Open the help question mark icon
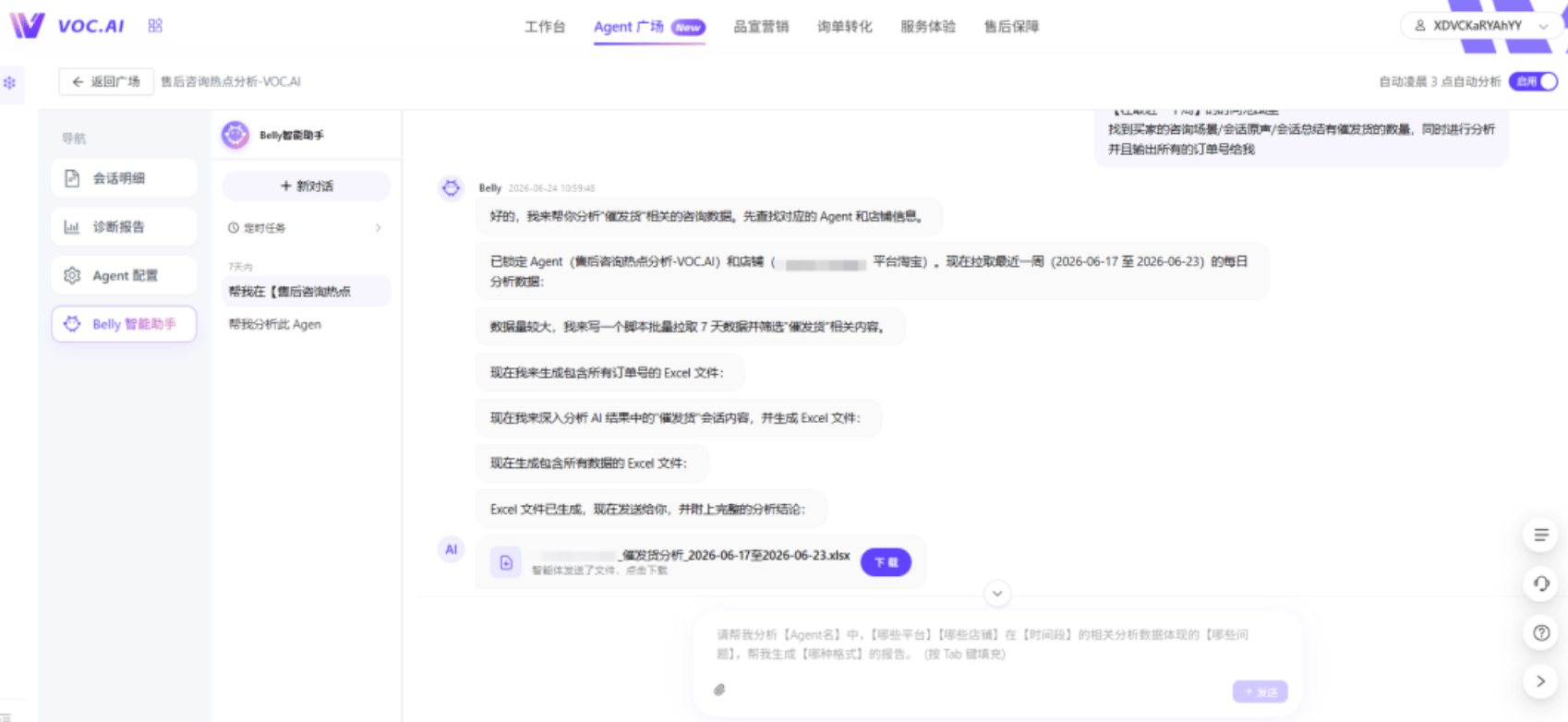 click(1541, 632)
